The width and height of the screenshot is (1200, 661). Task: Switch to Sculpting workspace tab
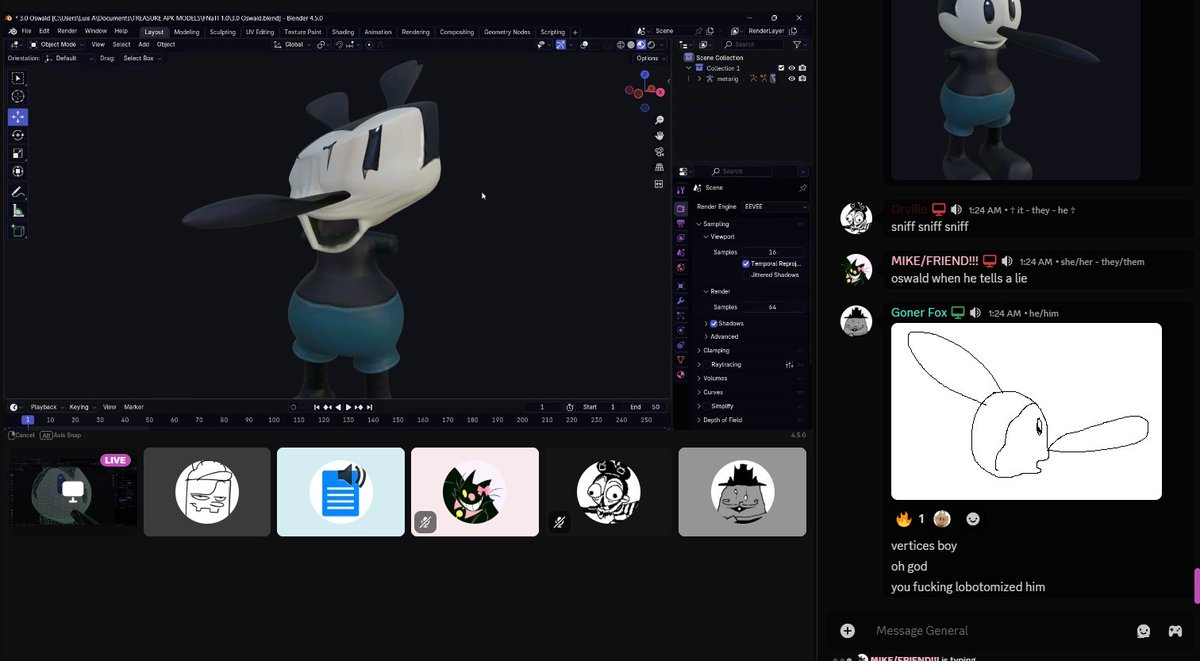point(222,32)
